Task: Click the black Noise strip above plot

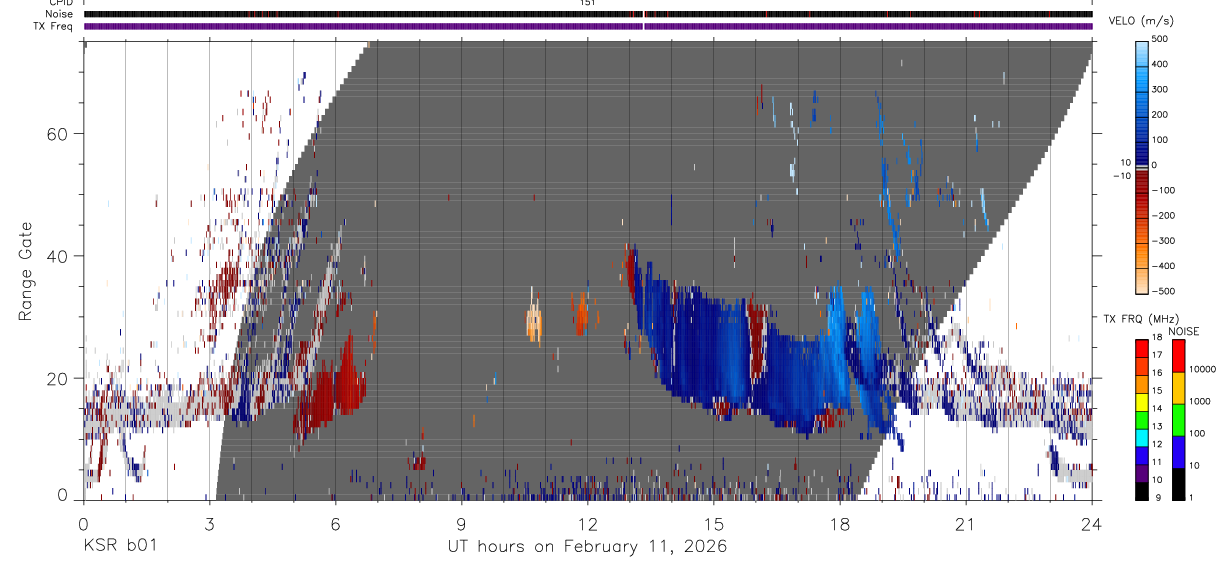Action: (x=588, y=14)
